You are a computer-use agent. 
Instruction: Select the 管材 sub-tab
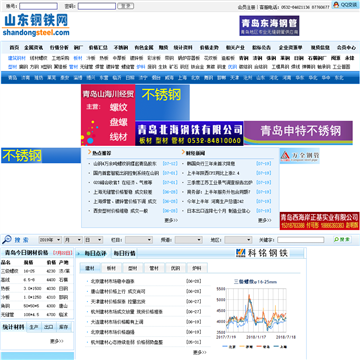point(154,268)
